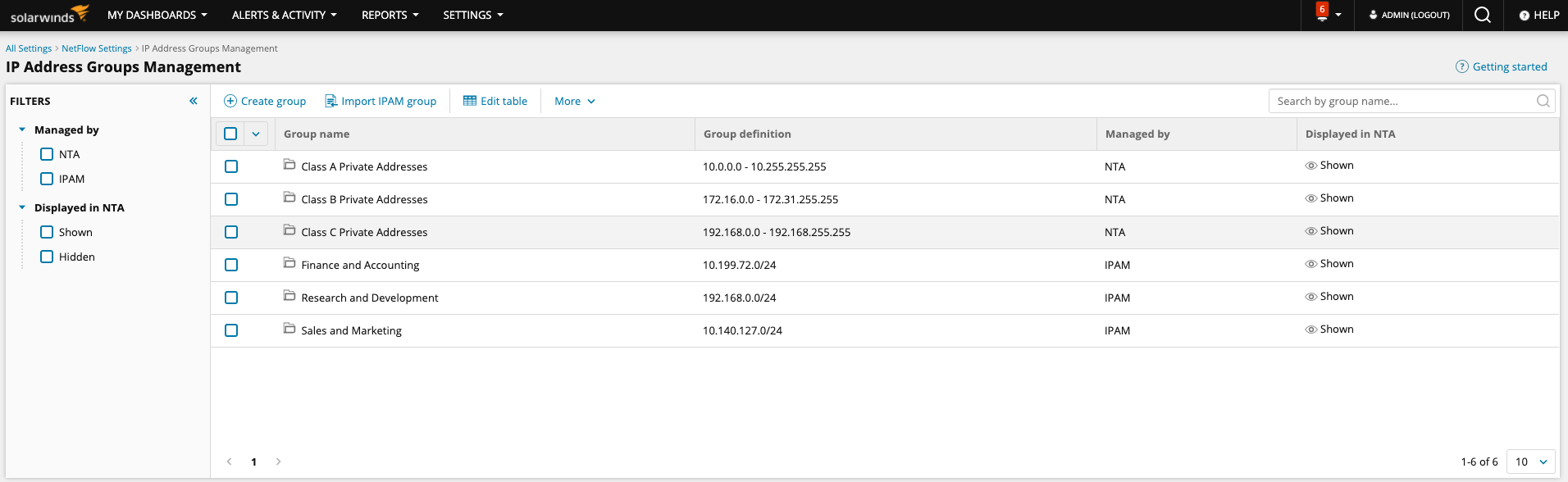Click page number 1

(x=254, y=462)
